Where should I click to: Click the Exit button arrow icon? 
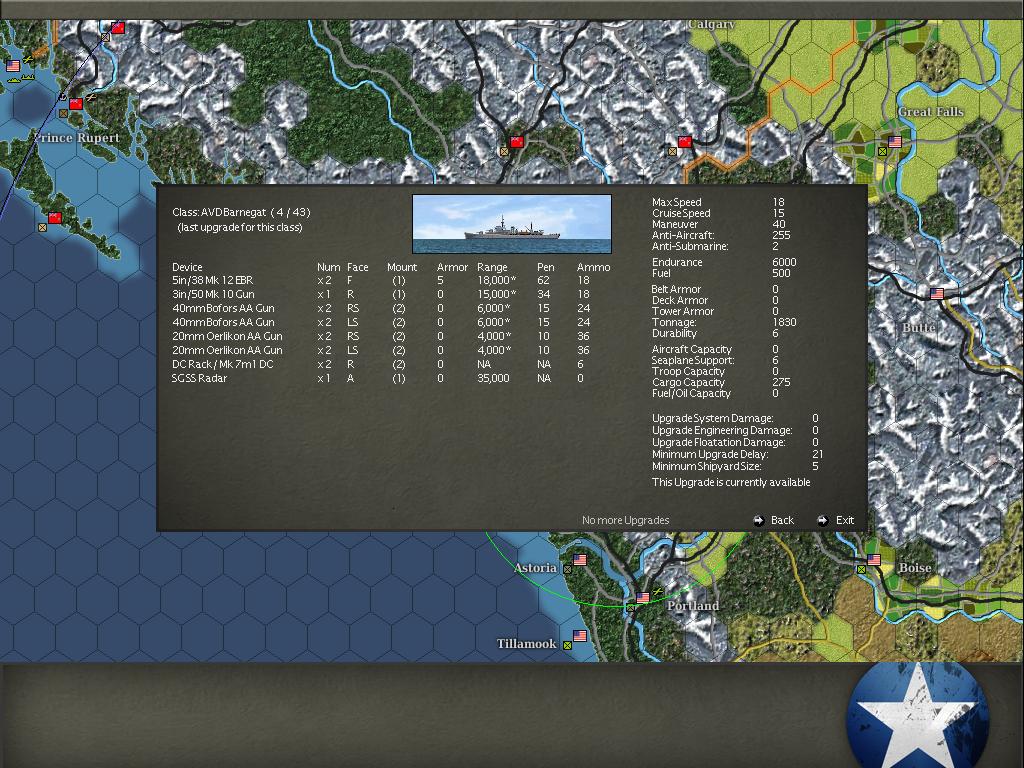[x=823, y=520]
